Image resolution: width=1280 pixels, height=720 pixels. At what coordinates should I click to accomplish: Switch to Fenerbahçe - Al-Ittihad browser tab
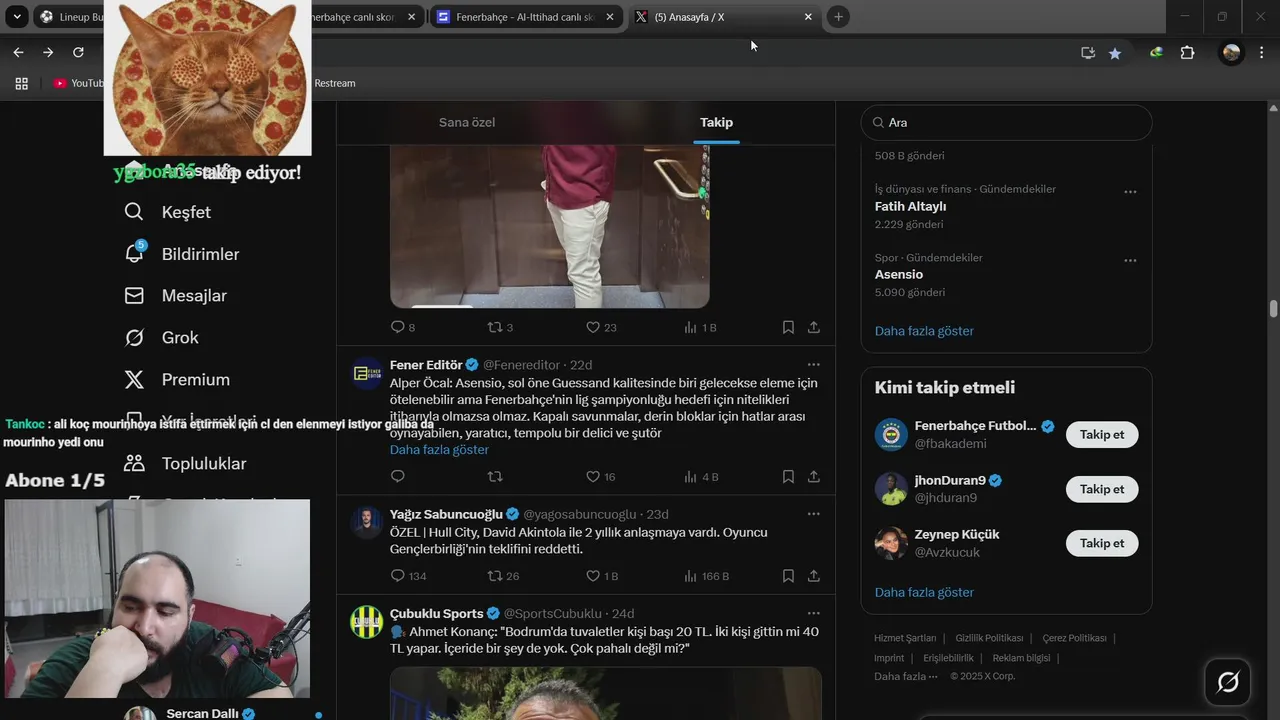click(x=526, y=17)
